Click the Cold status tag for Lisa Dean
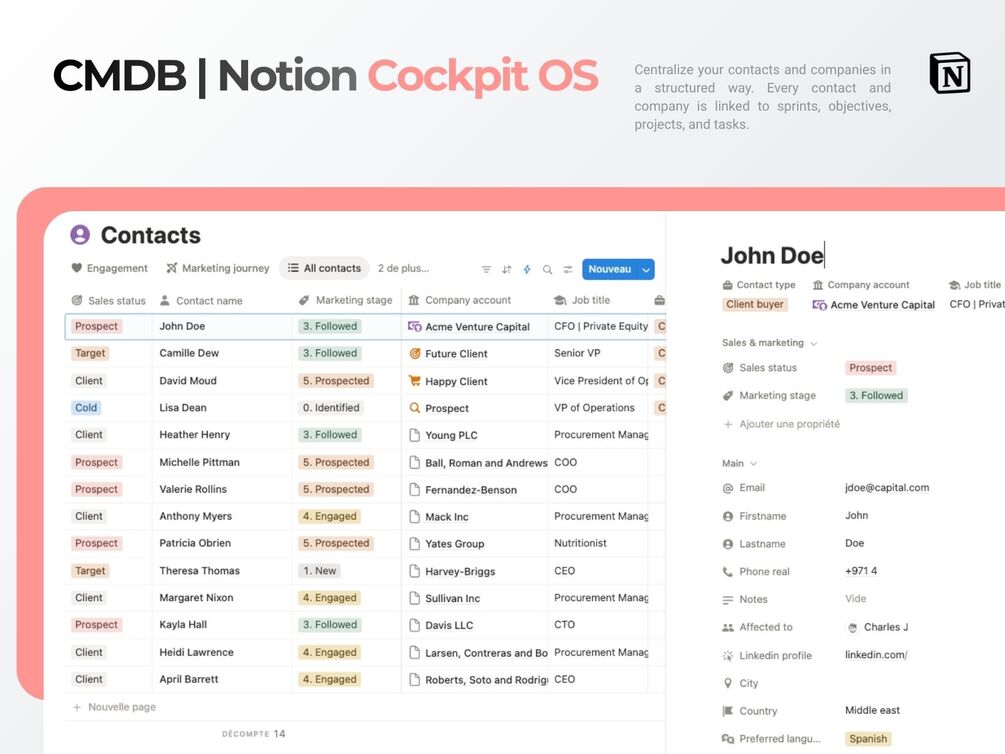 [86, 408]
